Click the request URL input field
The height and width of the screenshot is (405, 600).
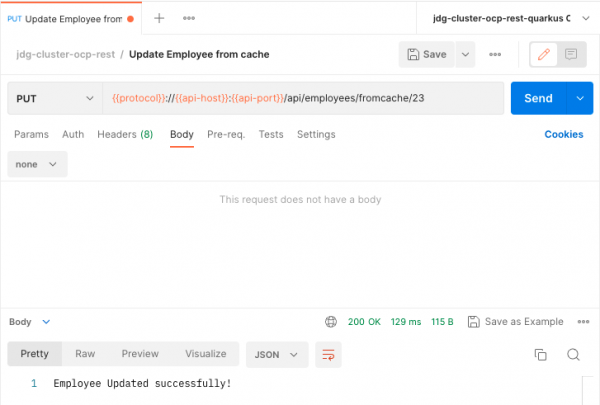pyautogui.click(x=300, y=98)
